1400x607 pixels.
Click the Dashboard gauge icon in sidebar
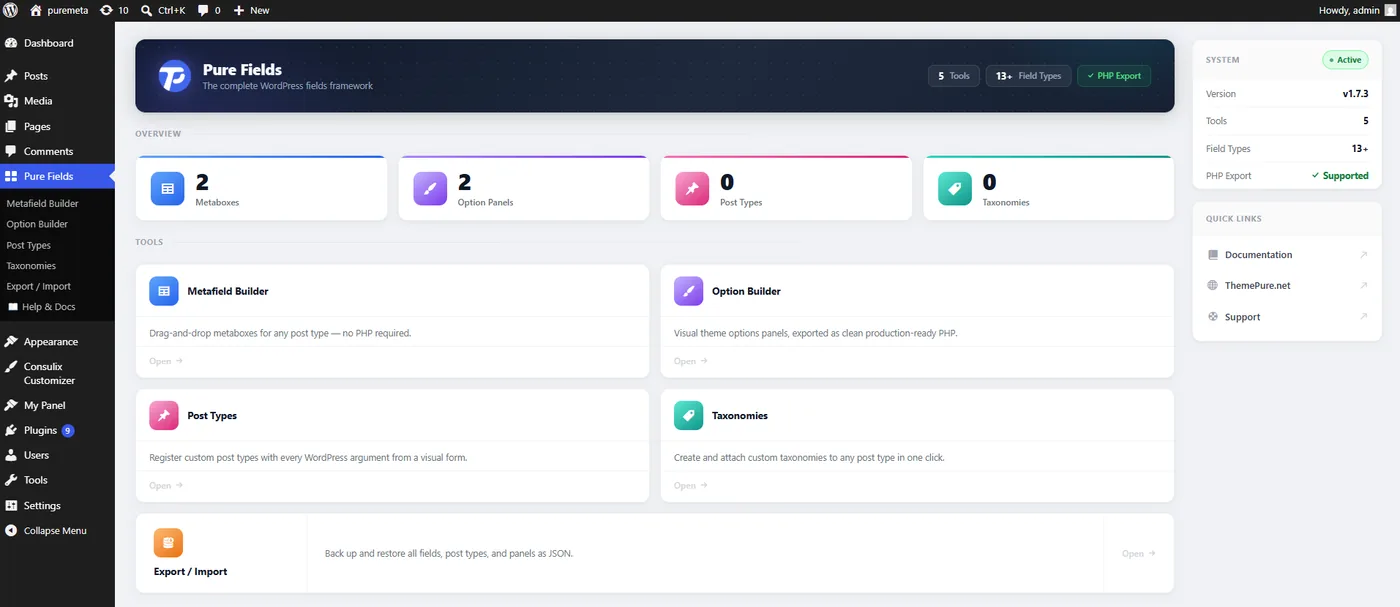[x=11, y=43]
